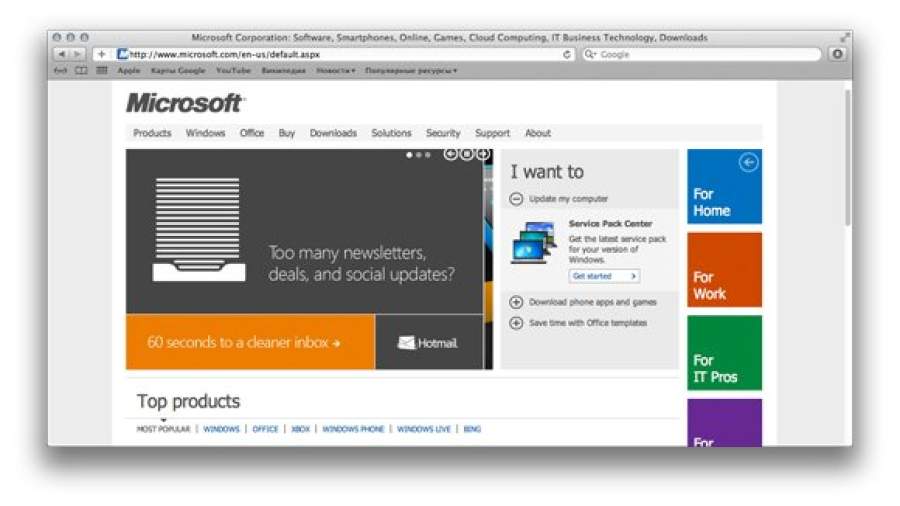Select the XBOX products tab
Image resolution: width=900 pixels, height=506 pixels.
click(x=300, y=429)
